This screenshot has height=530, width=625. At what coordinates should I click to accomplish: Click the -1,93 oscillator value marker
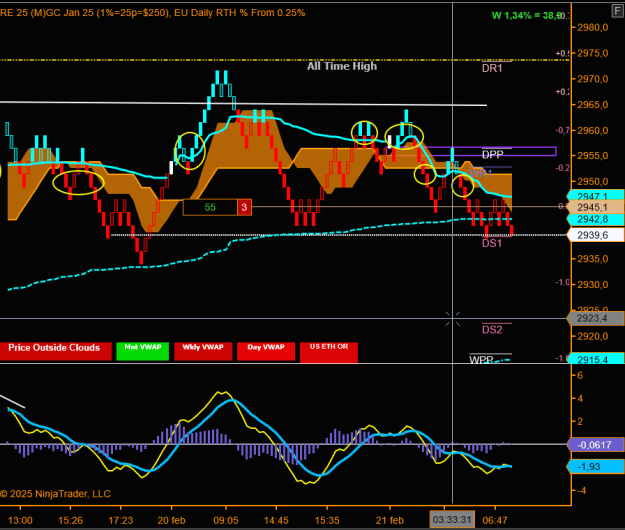point(595,467)
